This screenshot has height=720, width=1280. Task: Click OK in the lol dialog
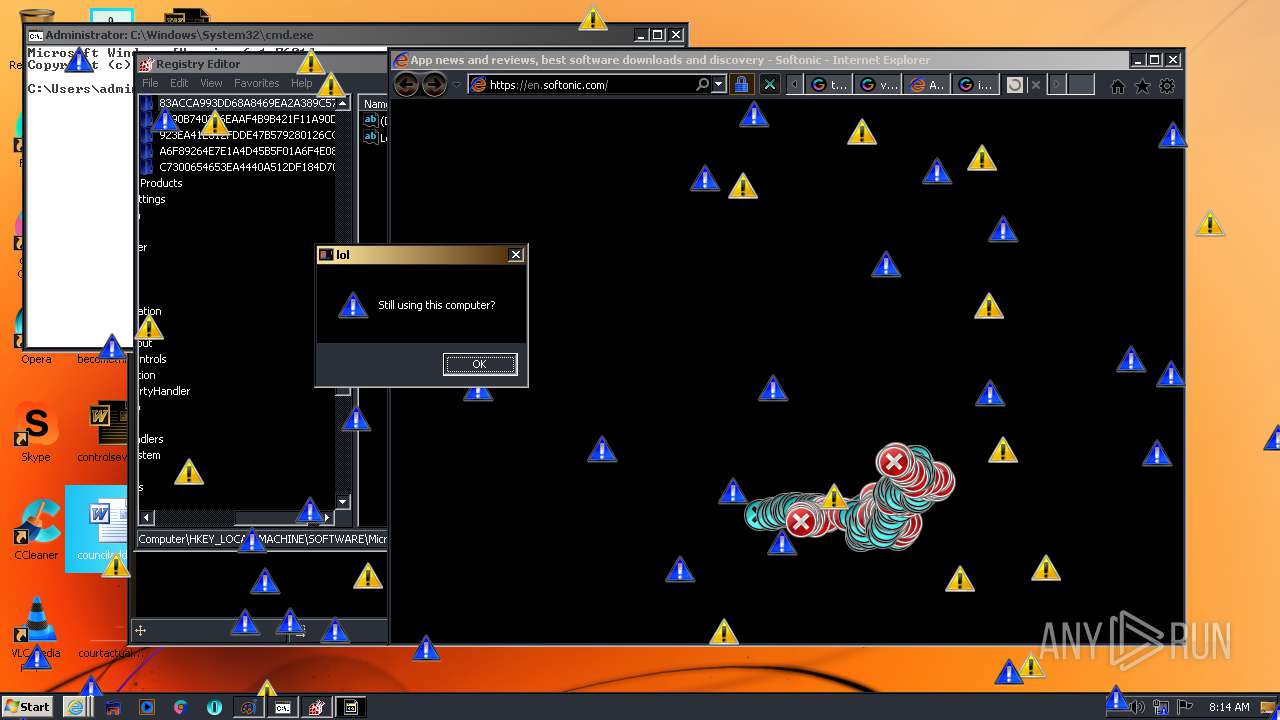pyautogui.click(x=480, y=364)
